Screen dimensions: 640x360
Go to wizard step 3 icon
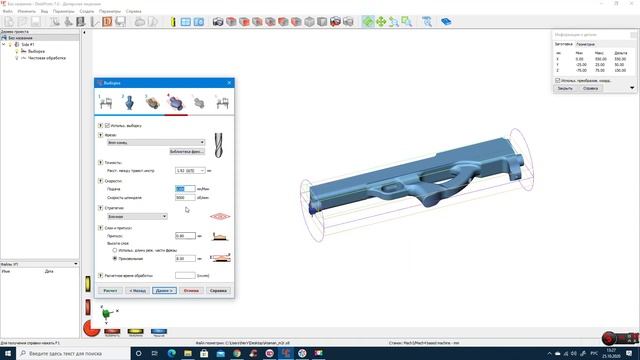(x=153, y=102)
